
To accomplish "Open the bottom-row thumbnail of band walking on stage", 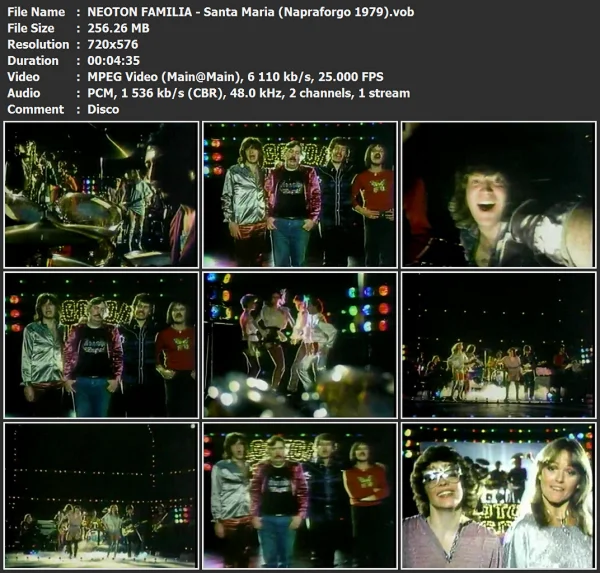I will 101,496.
